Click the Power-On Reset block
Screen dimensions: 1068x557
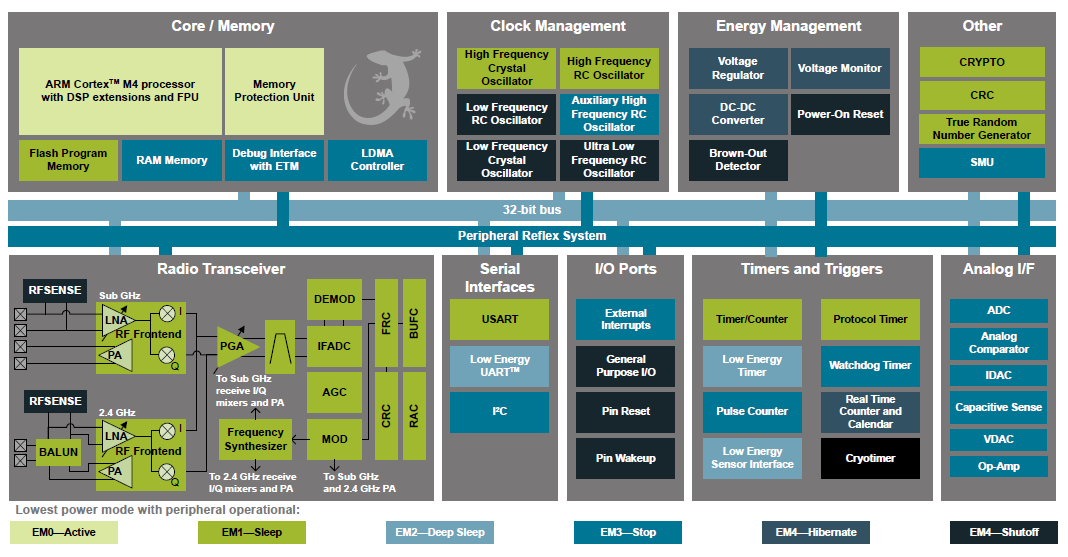click(840, 114)
